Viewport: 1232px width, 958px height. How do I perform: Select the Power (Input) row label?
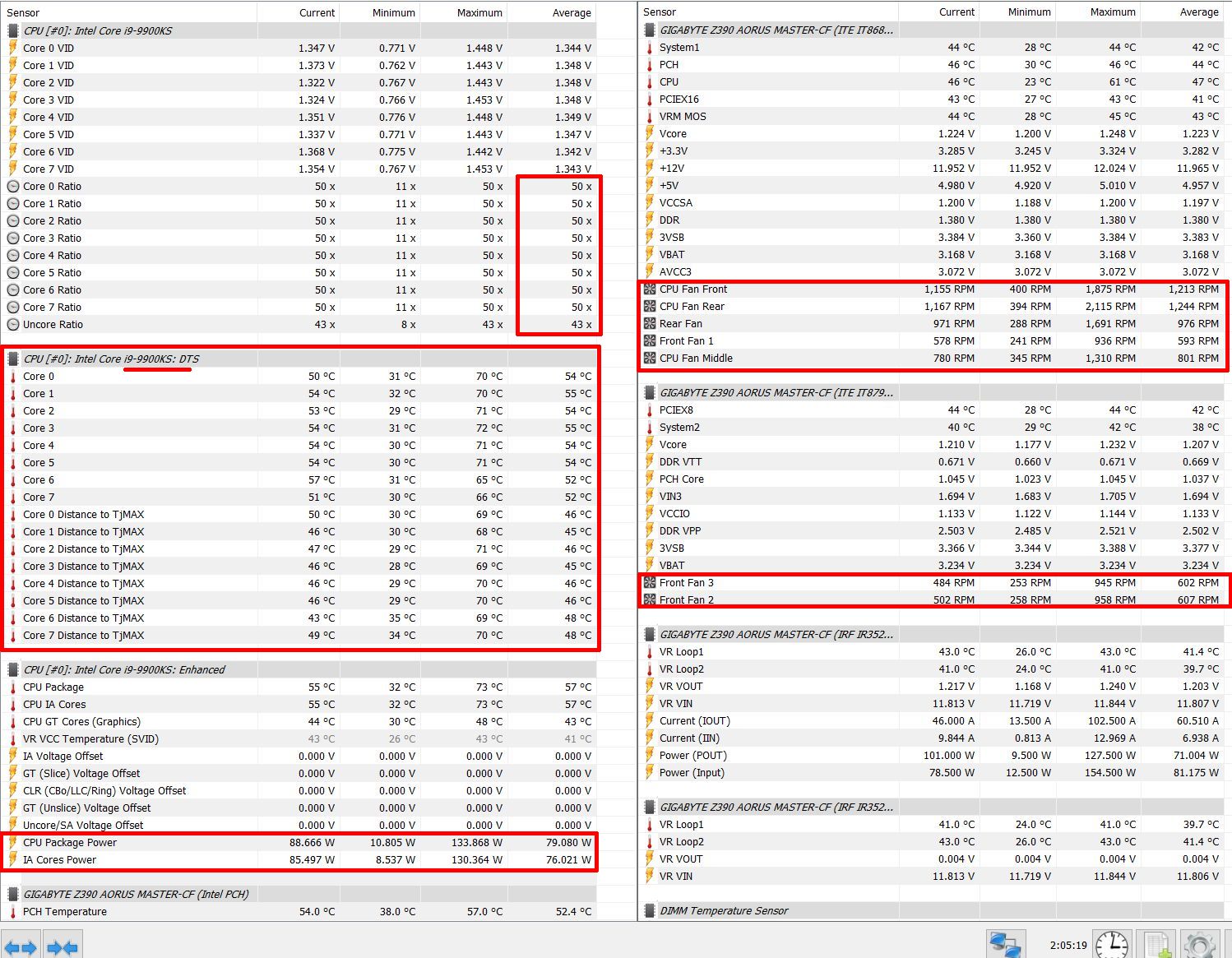pyautogui.click(x=692, y=773)
